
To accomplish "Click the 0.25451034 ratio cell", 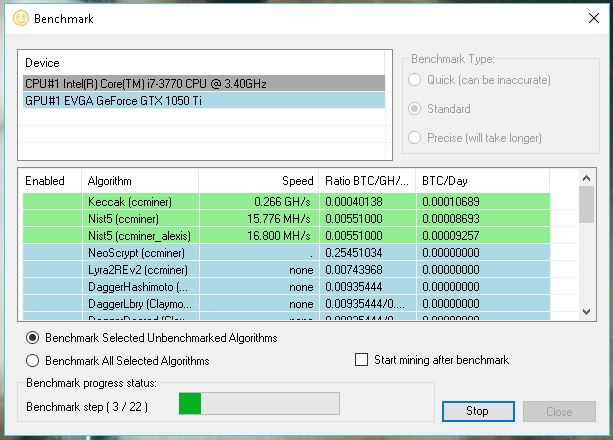I will (x=367, y=253).
